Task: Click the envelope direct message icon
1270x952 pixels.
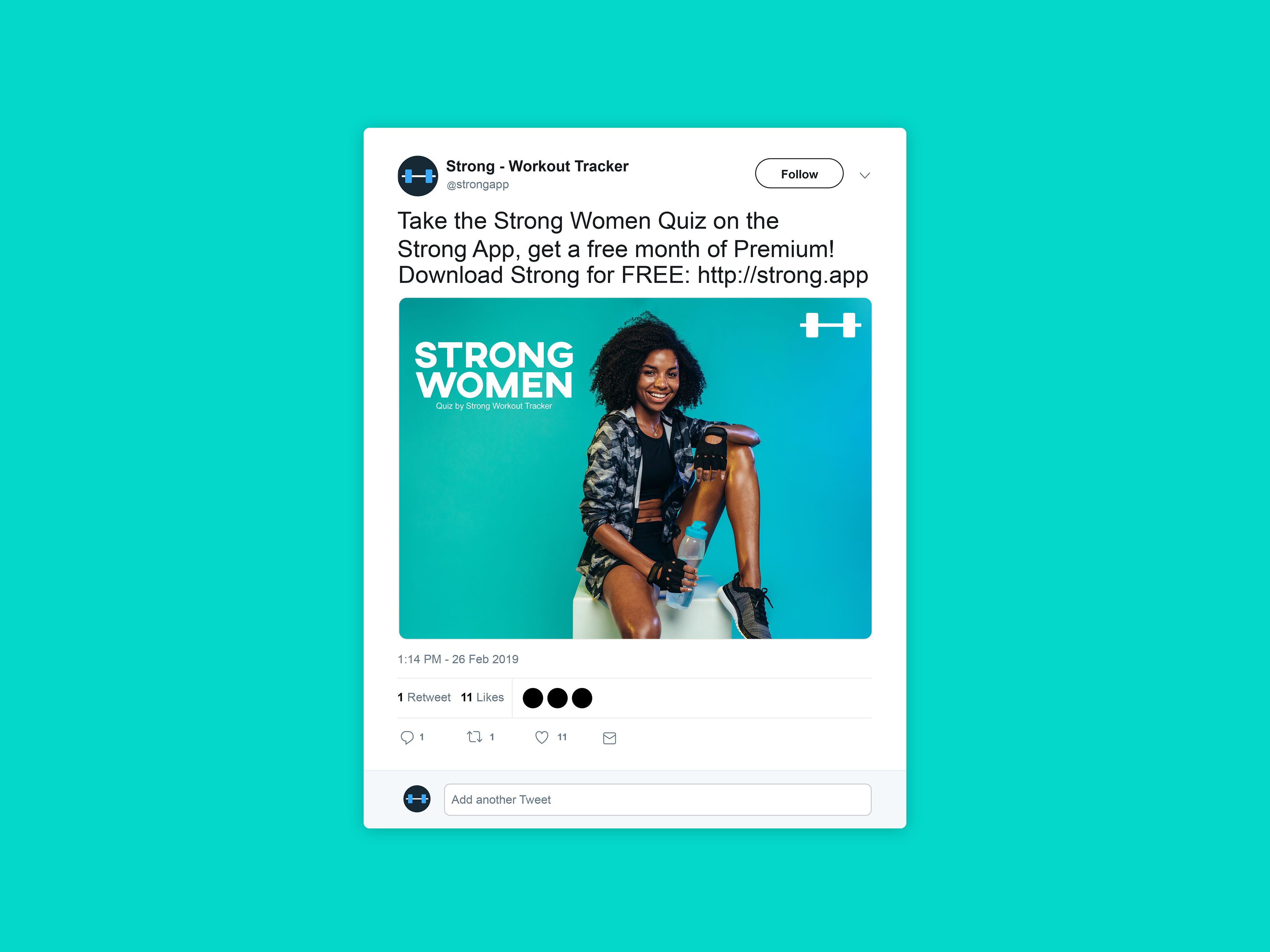Action: pos(610,738)
